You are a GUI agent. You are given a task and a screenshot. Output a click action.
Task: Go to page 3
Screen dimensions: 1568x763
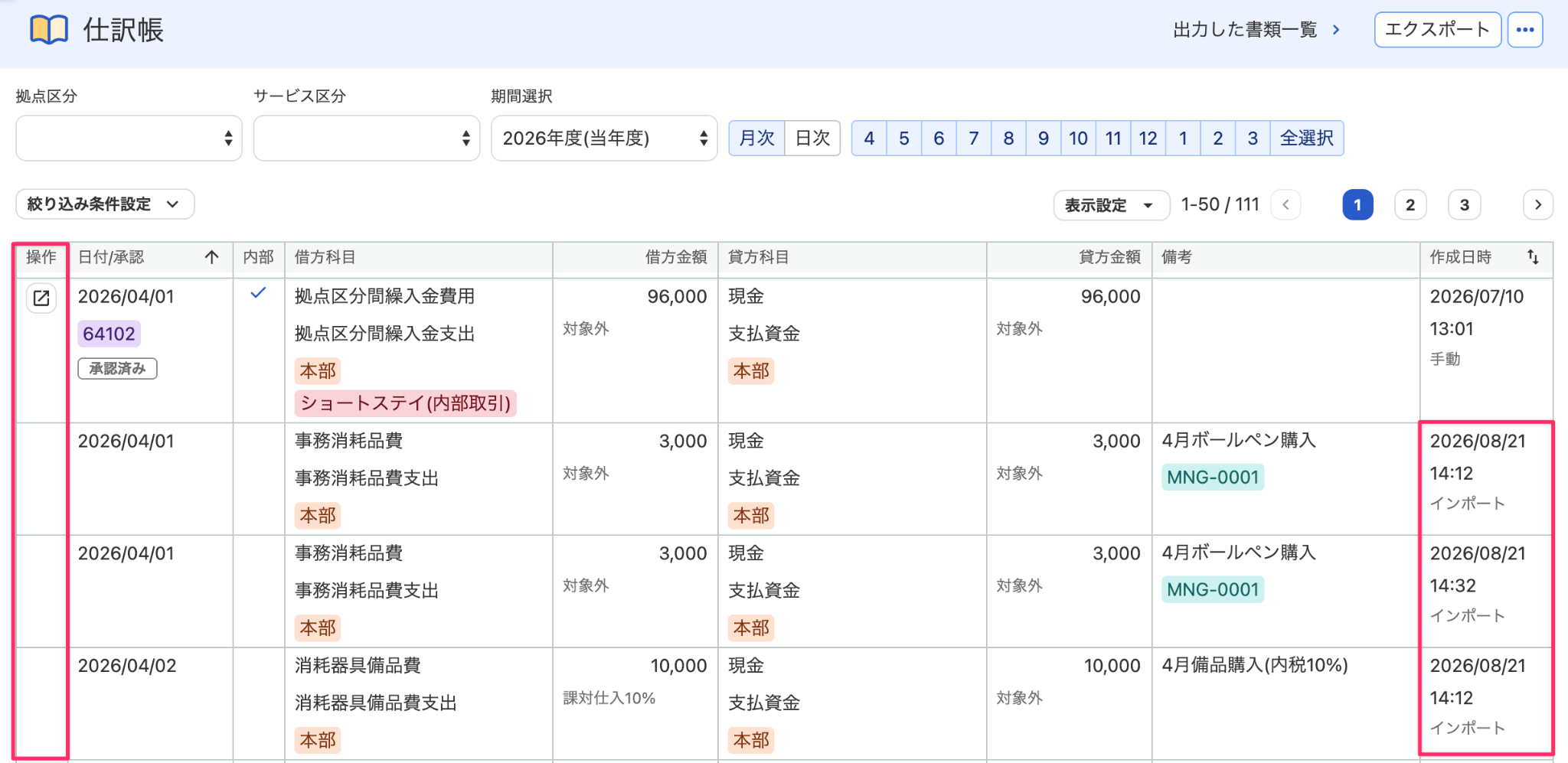pos(1464,204)
